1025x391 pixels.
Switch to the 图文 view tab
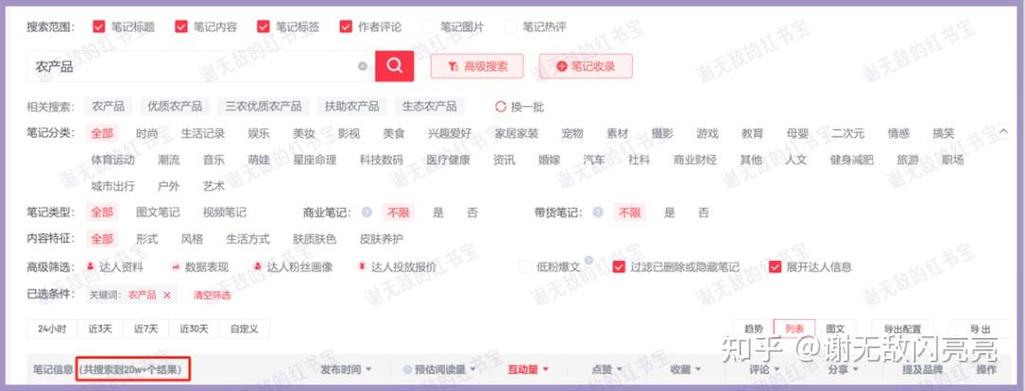pyautogui.click(x=835, y=329)
